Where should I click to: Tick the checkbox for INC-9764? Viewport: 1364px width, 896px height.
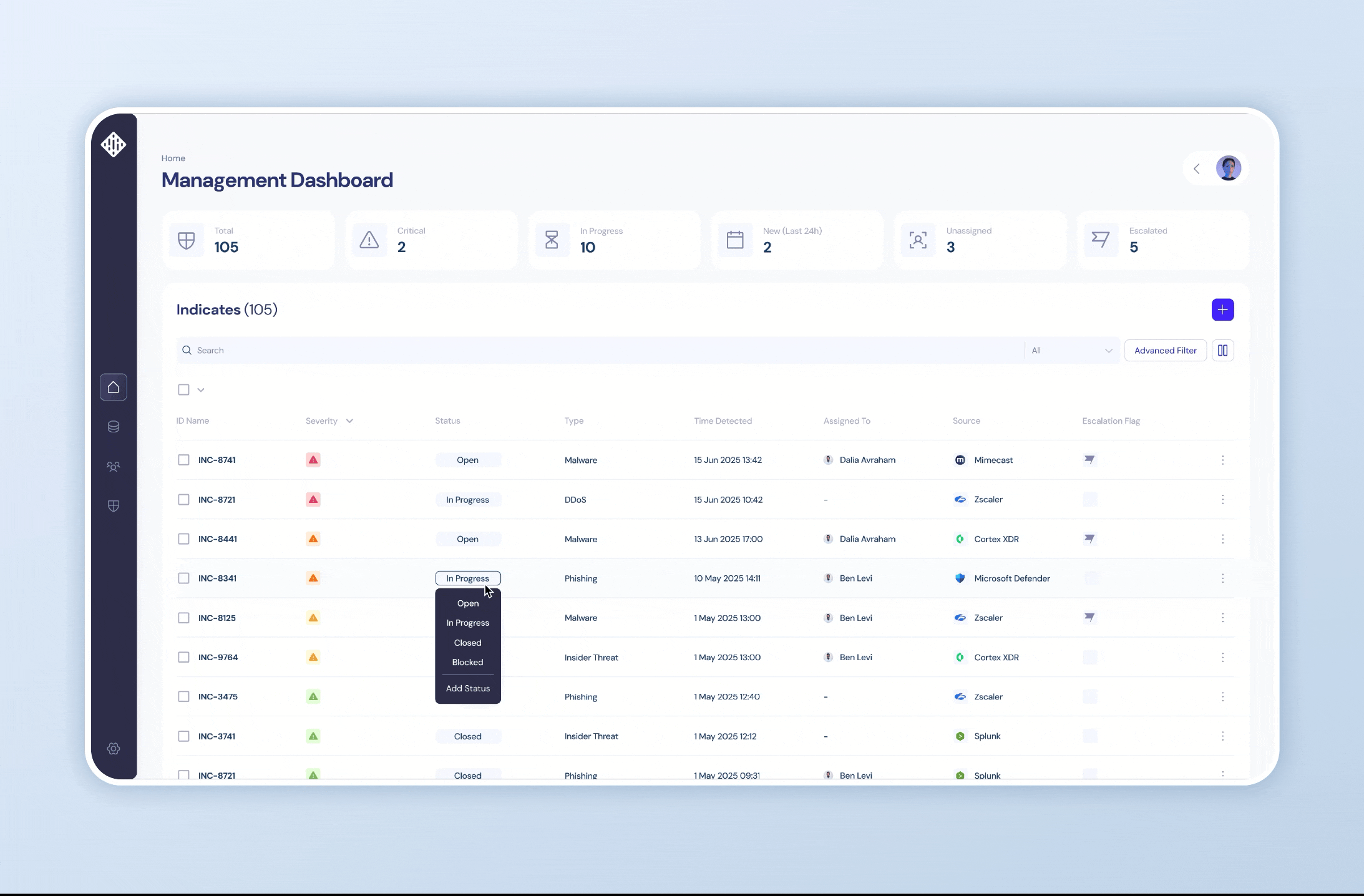(183, 657)
